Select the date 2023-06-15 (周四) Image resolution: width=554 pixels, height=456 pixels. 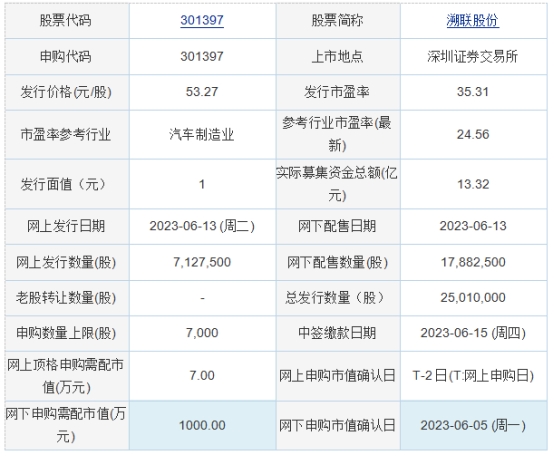473,333
